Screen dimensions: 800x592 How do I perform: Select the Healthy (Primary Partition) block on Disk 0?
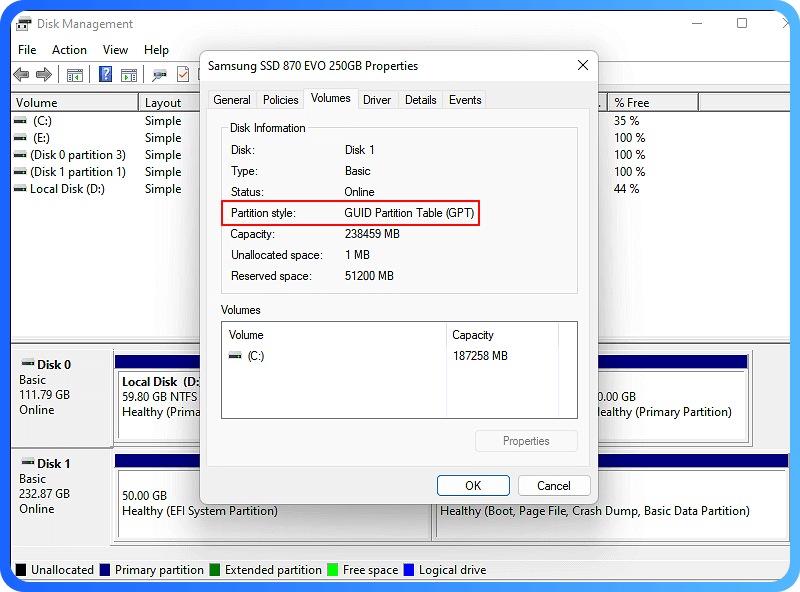(x=672, y=404)
